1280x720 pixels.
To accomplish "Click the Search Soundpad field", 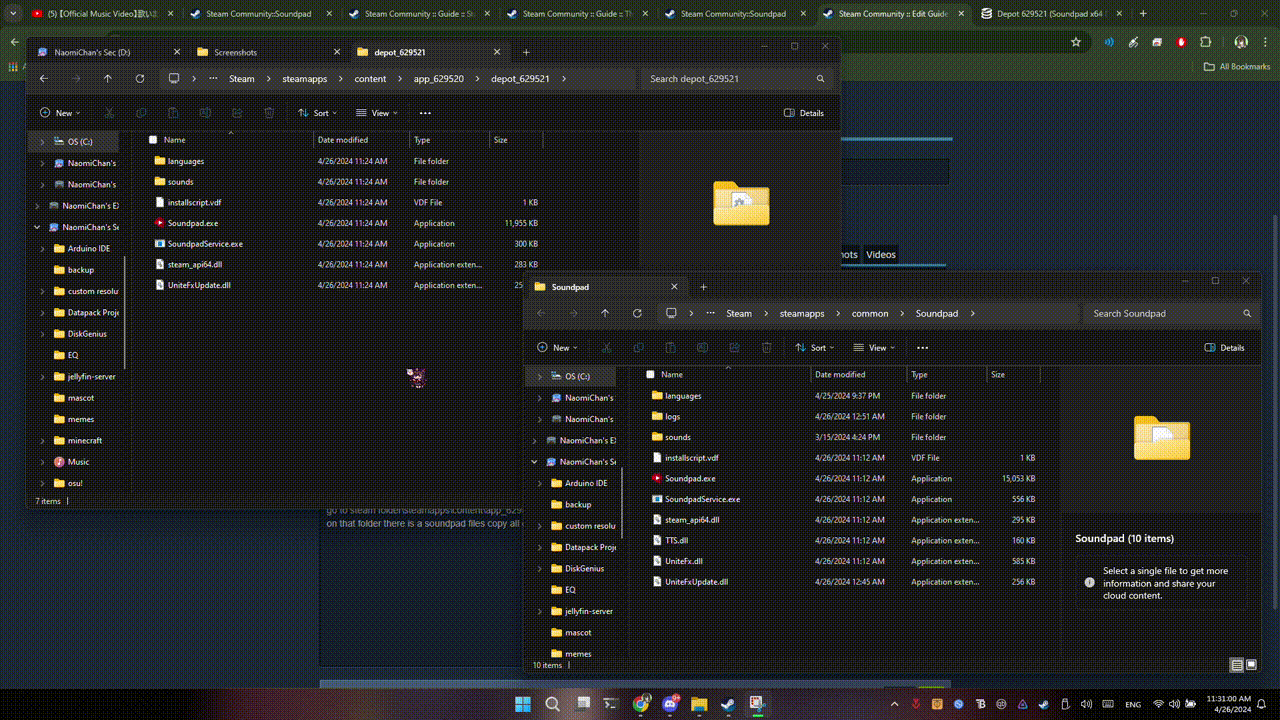I will point(1171,313).
